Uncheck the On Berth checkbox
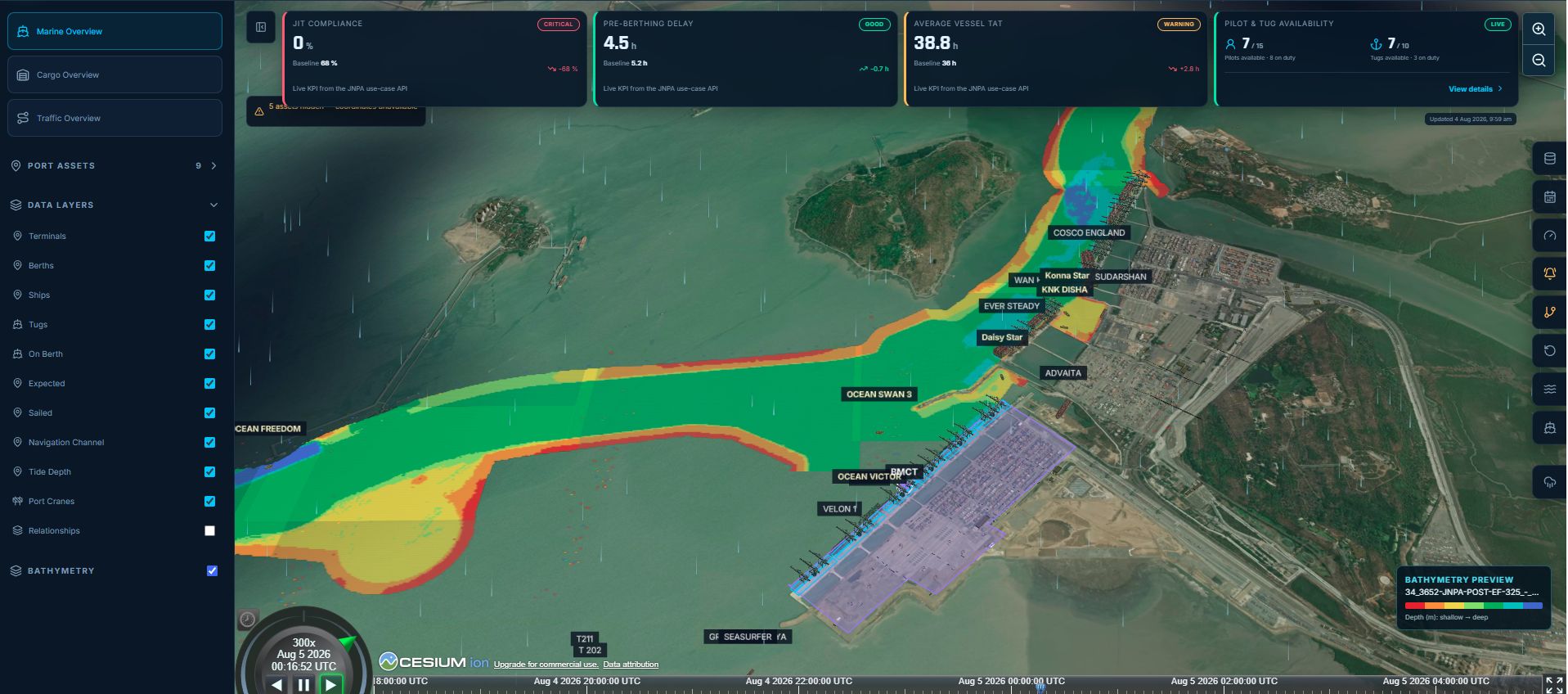Image resolution: width=1568 pixels, height=694 pixels. coord(209,354)
